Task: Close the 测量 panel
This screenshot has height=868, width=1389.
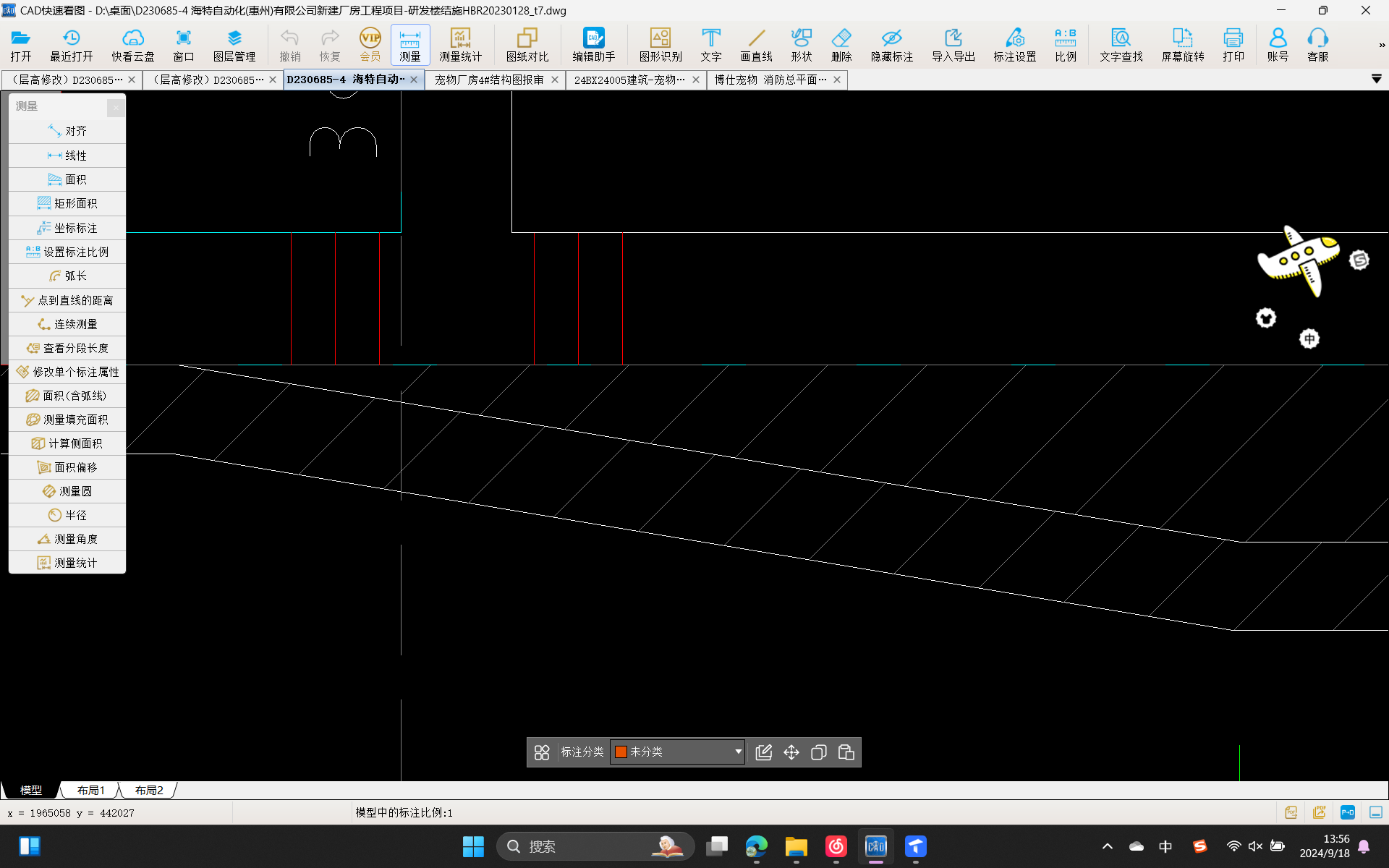Action: pos(116,107)
